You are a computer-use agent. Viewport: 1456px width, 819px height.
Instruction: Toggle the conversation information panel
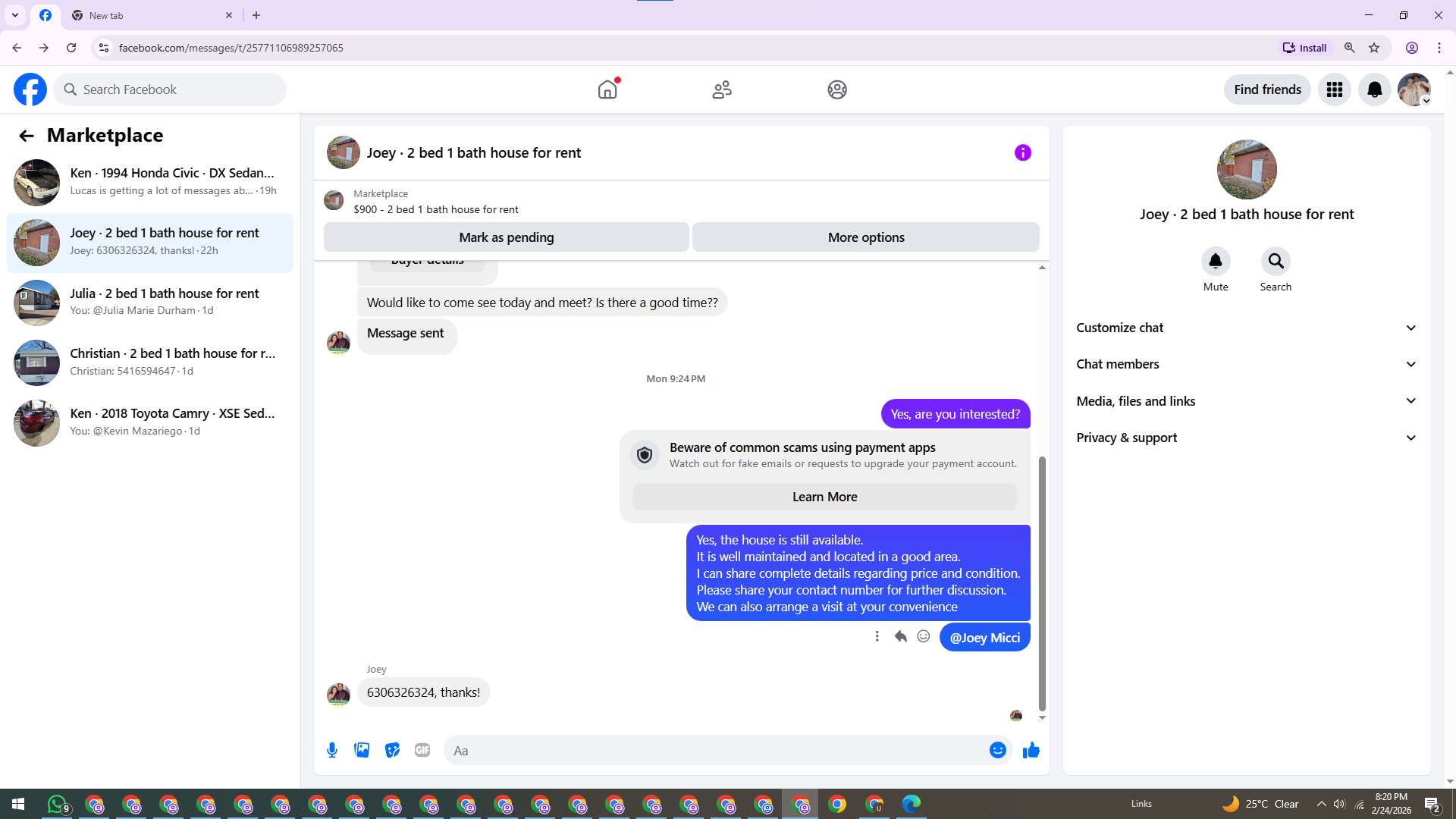tap(1022, 152)
